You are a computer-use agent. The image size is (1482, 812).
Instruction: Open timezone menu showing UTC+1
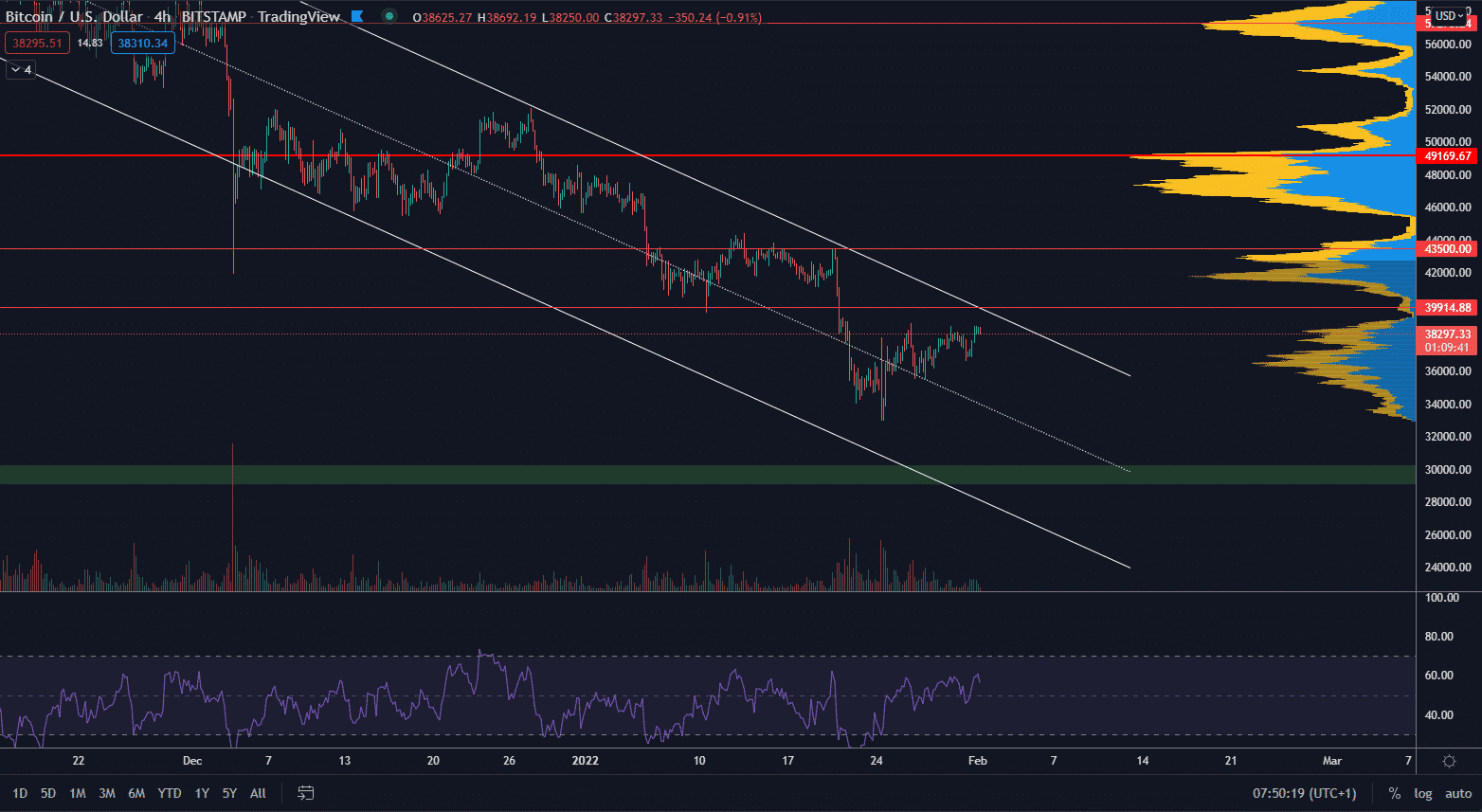point(1304,793)
